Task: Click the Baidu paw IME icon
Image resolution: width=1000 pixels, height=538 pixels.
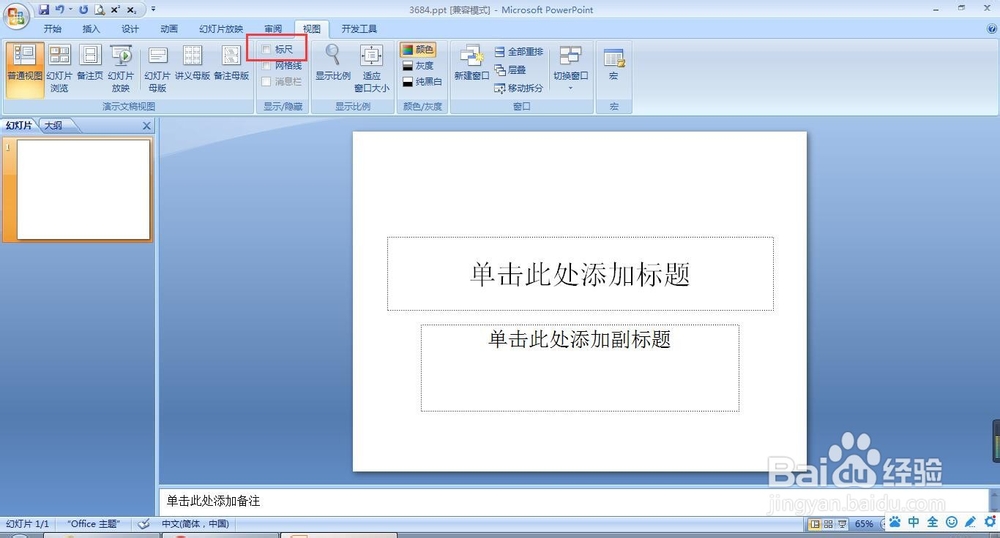Action: coord(895,522)
